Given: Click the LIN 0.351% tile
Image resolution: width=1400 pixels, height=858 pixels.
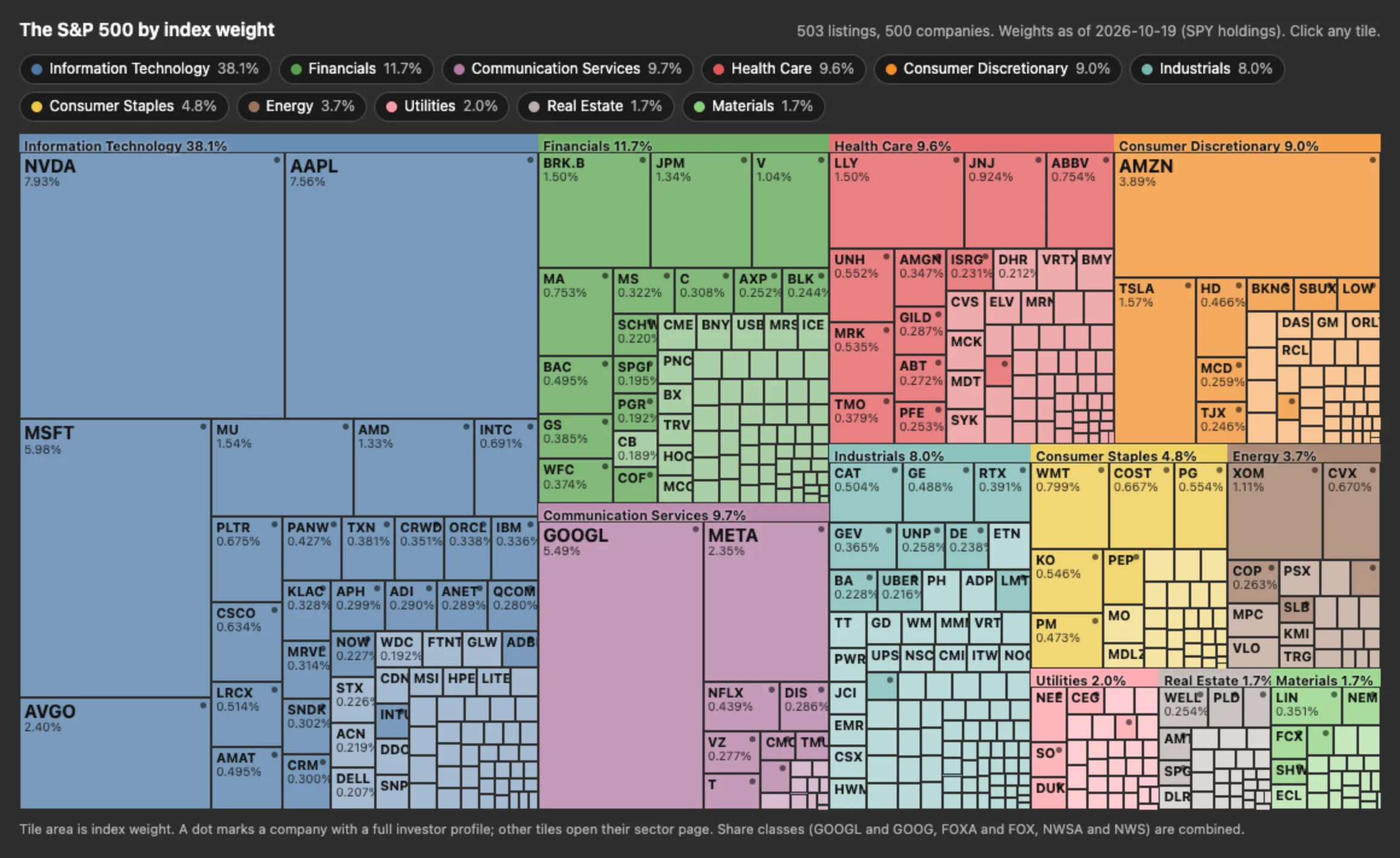Looking at the screenshot, I should (1306, 705).
